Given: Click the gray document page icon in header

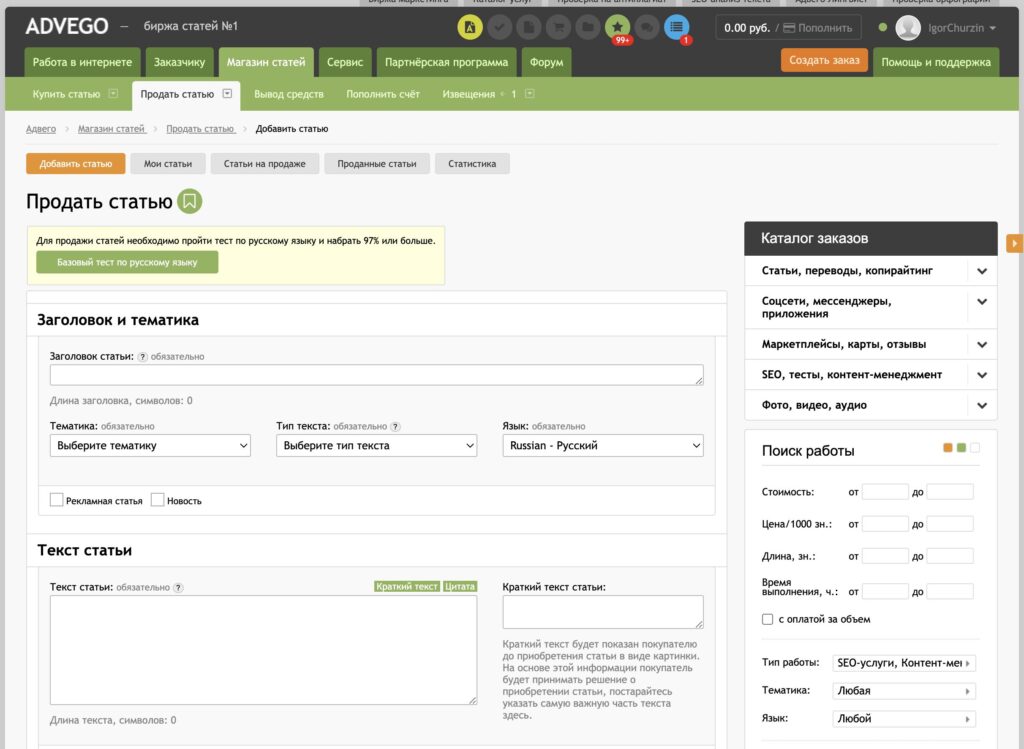Looking at the screenshot, I should [x=528, y=27].
